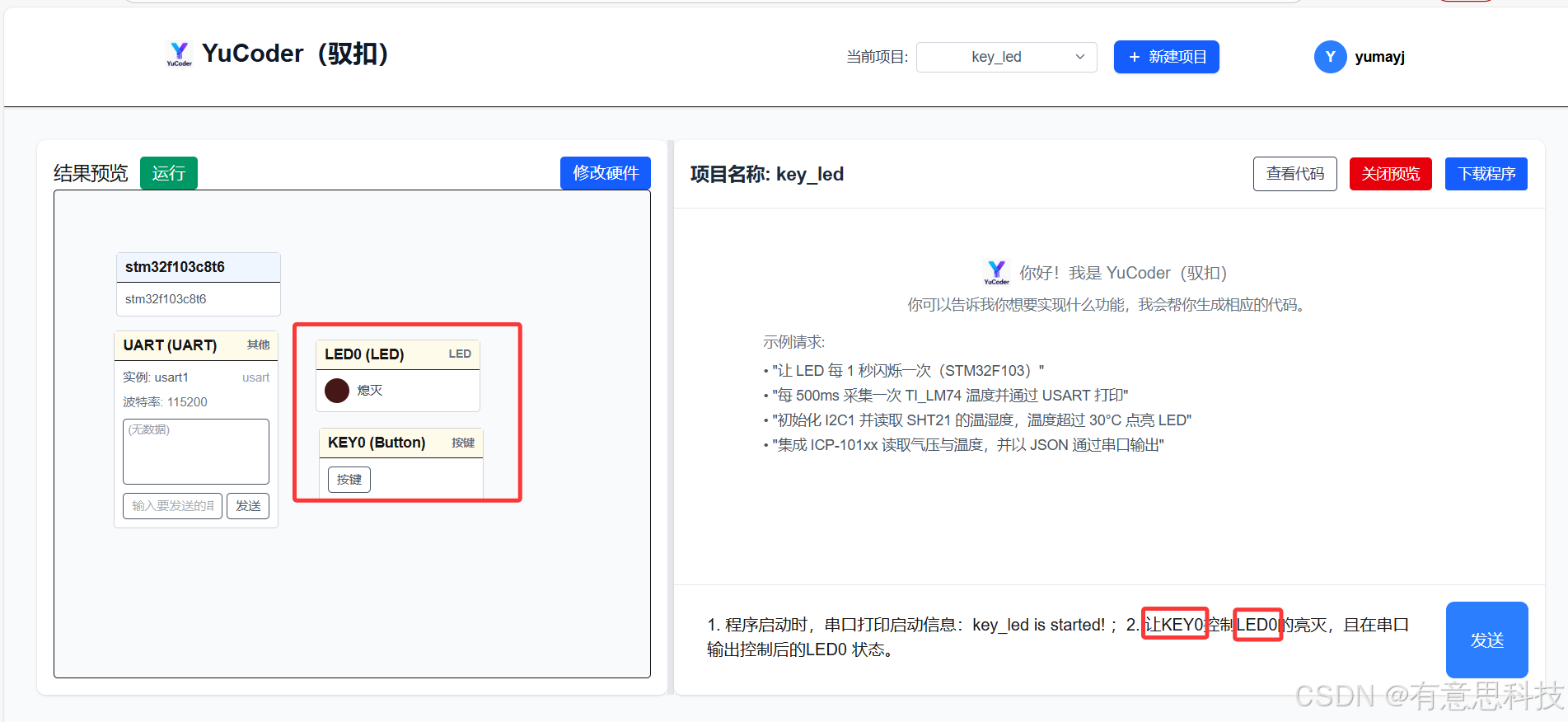Viewport: 1568px width, 722px height.
Task: Run the preview with 运行 button
Action: (x=169, y=173)
